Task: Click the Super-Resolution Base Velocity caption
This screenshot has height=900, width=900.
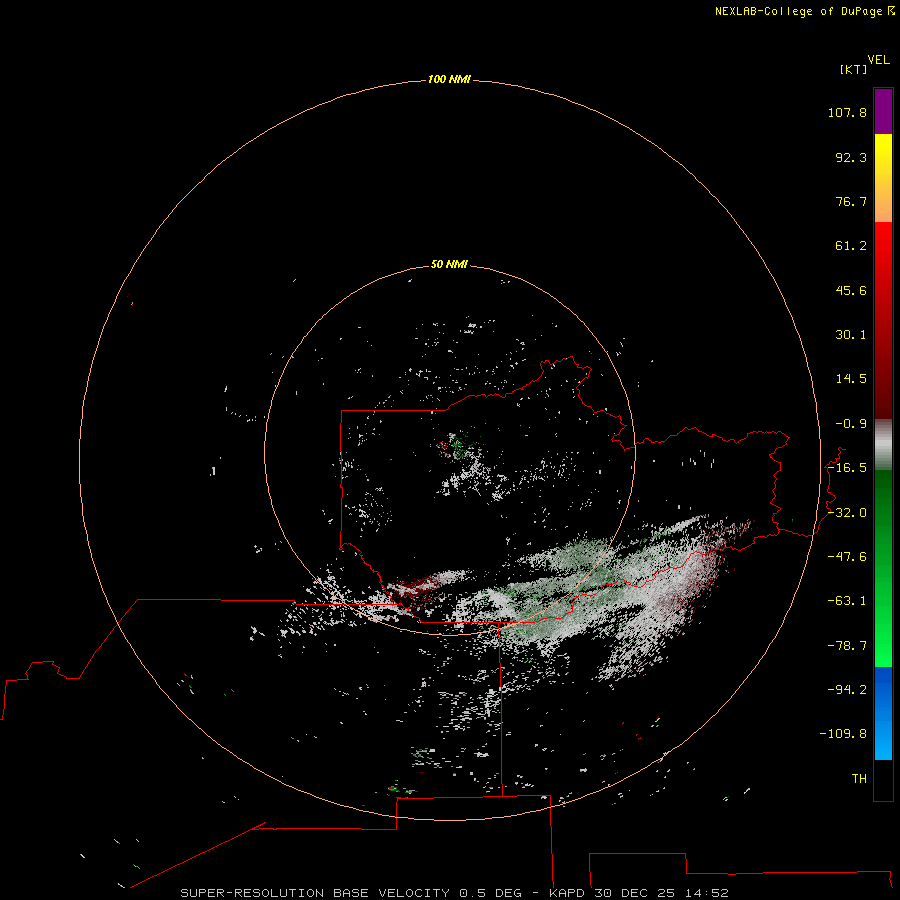Action: (455, 893)
